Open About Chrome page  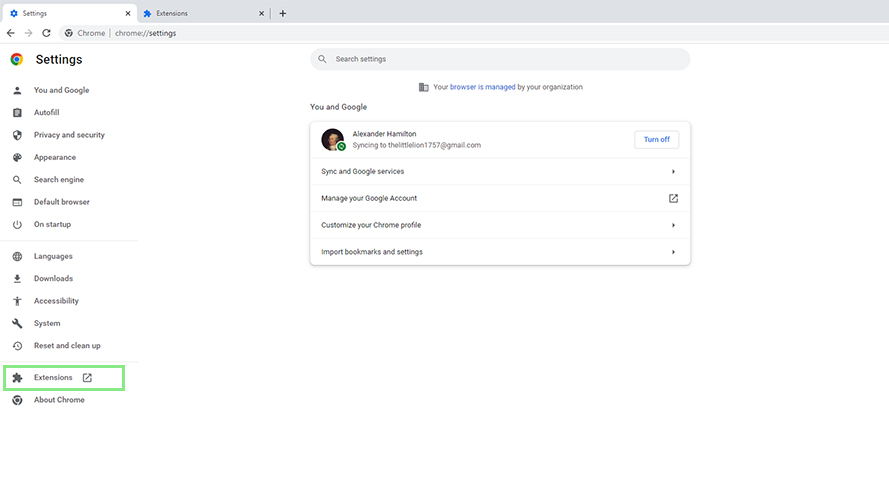tap(59, 400)
